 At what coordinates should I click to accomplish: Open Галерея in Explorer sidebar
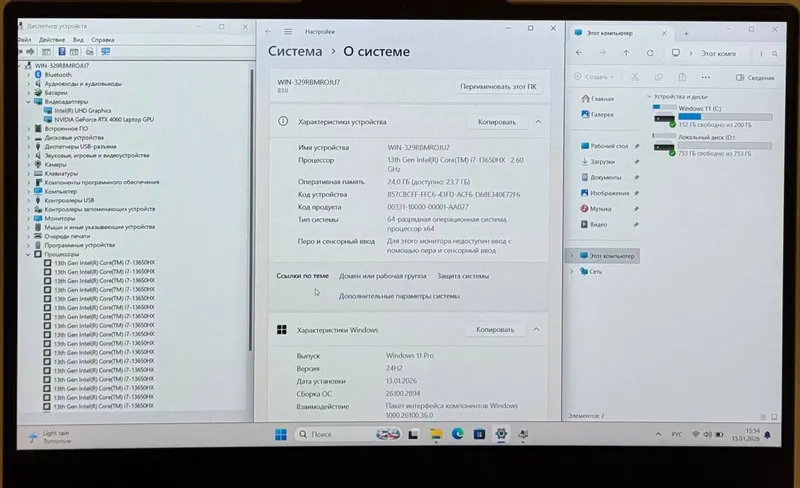[x=597, y=115]
